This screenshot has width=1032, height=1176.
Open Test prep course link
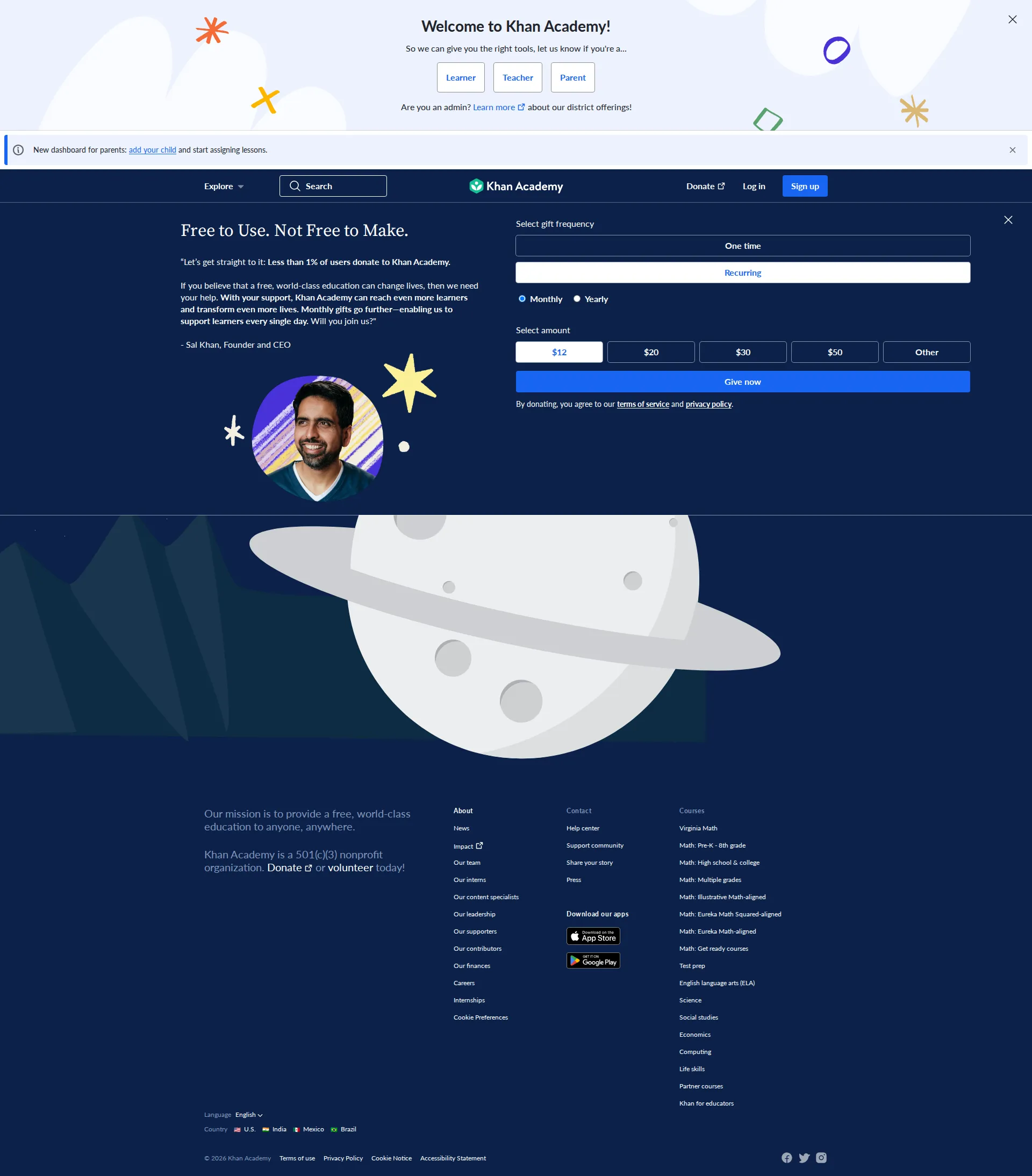pyautogui.click(x=692, y=966)
